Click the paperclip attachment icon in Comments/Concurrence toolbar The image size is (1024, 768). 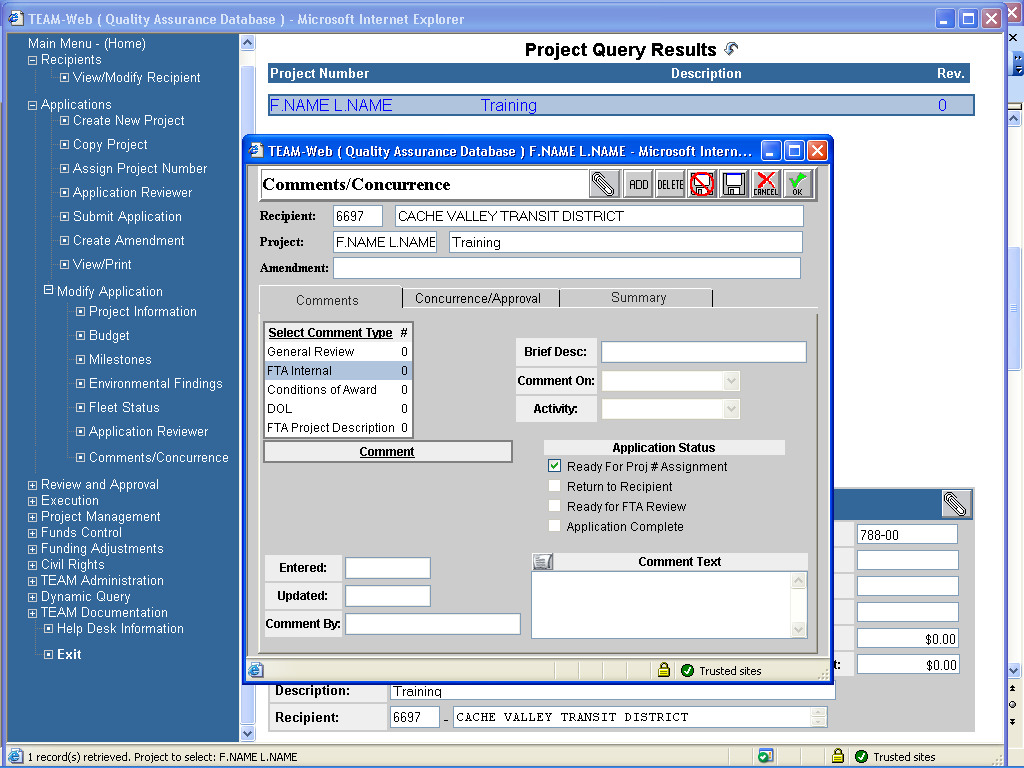tap(604, 184)
